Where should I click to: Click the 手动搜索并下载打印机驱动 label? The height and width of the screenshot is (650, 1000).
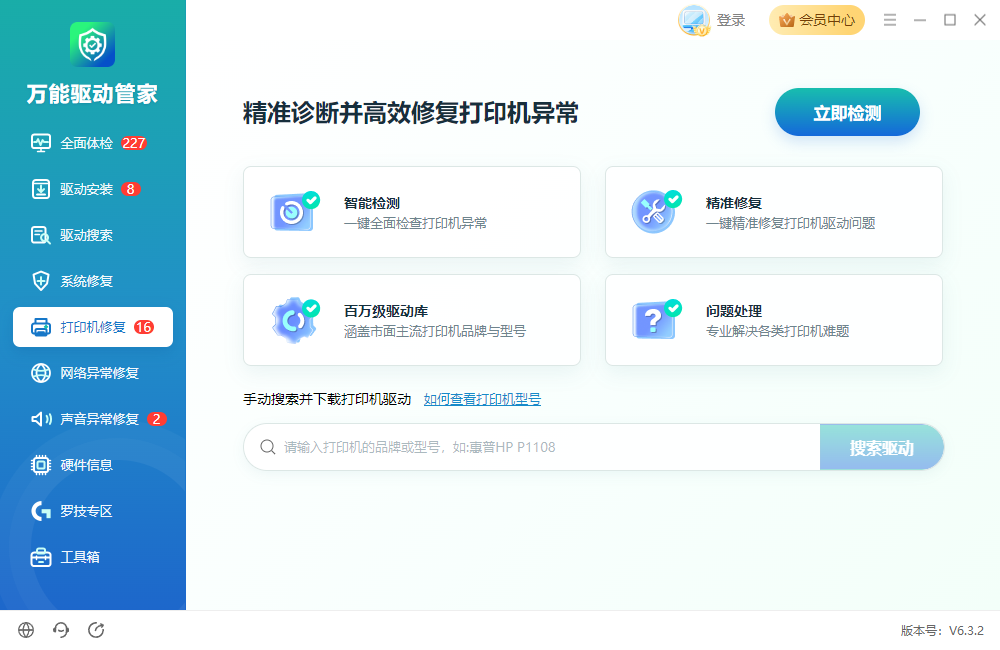[327, 399]
